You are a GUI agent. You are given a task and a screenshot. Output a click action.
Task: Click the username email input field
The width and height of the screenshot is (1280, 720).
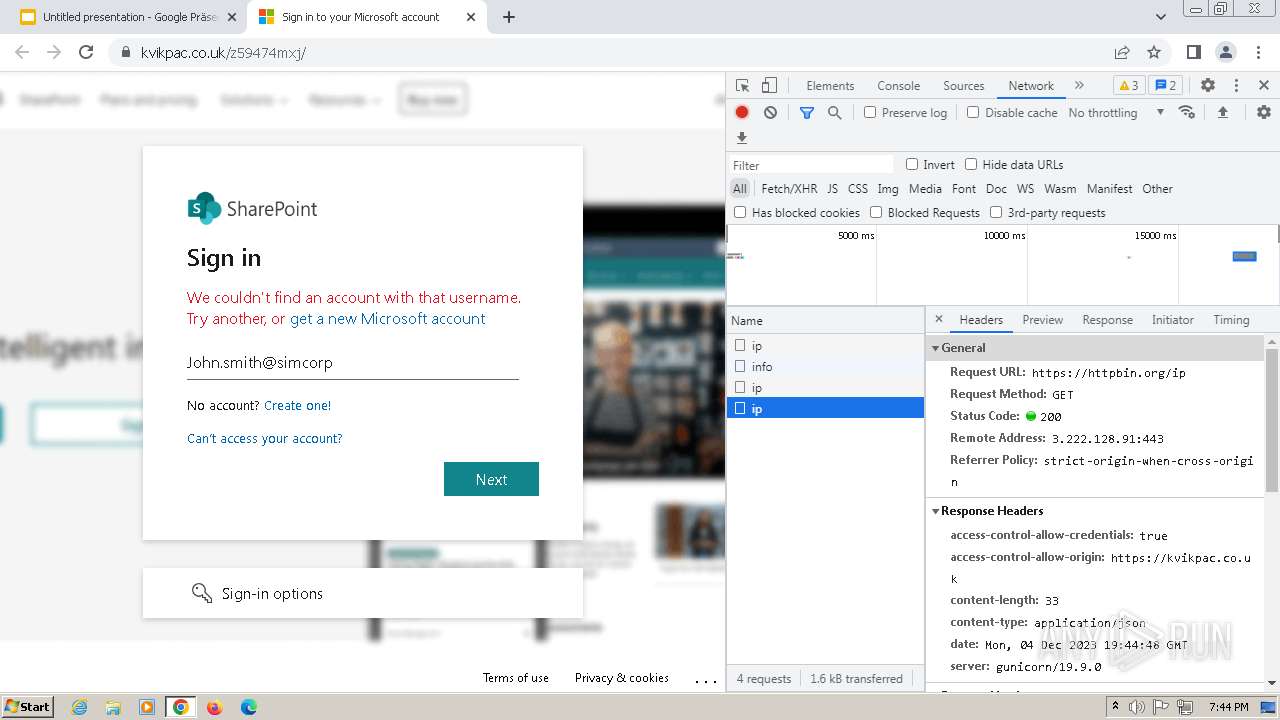coord(353,363)
